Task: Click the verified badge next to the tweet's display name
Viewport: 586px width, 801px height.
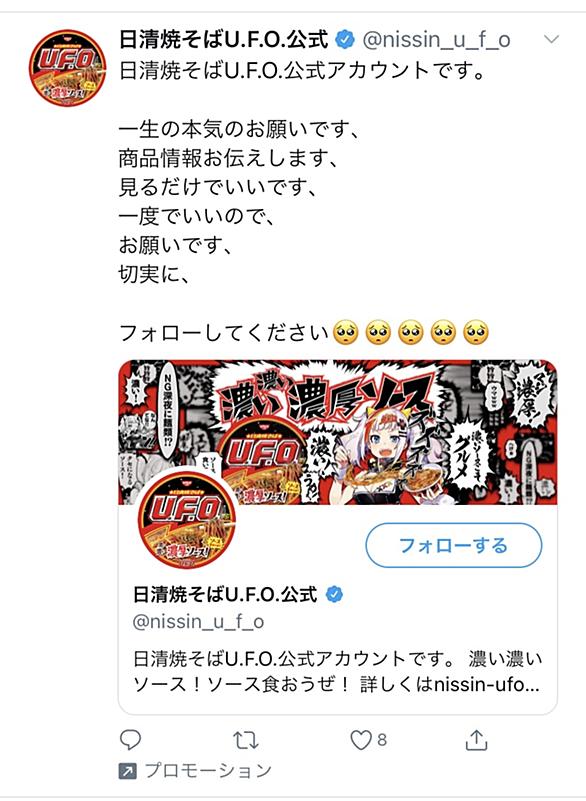Action: [345, 39]
